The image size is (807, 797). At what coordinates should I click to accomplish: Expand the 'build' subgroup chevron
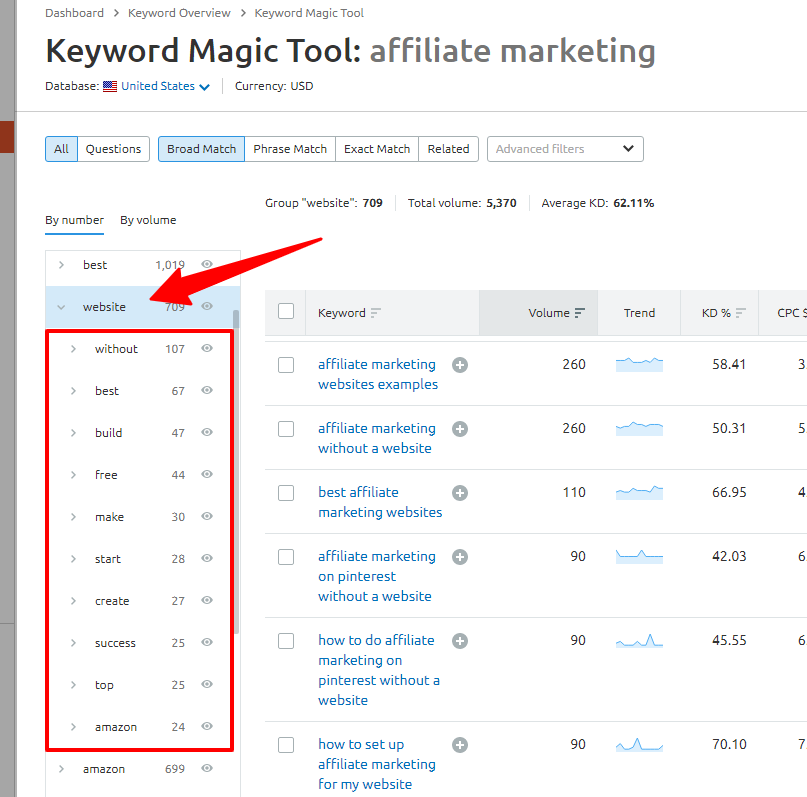73,433
